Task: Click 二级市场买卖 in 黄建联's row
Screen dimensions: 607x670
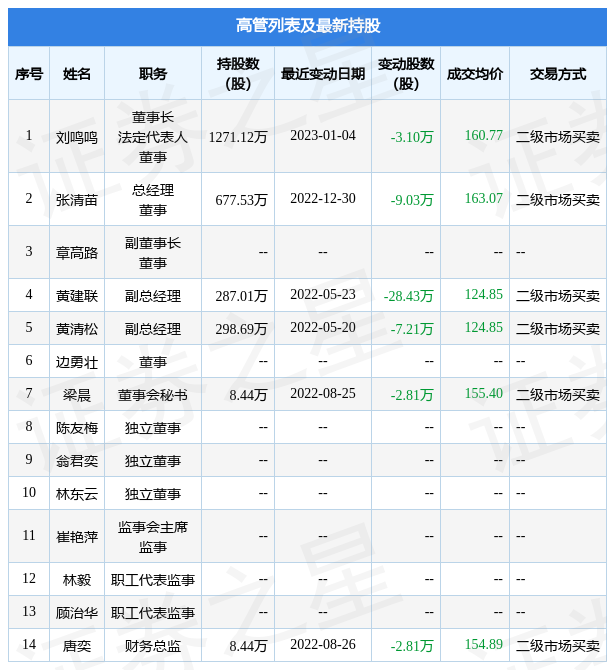Action: coord(558,296)
